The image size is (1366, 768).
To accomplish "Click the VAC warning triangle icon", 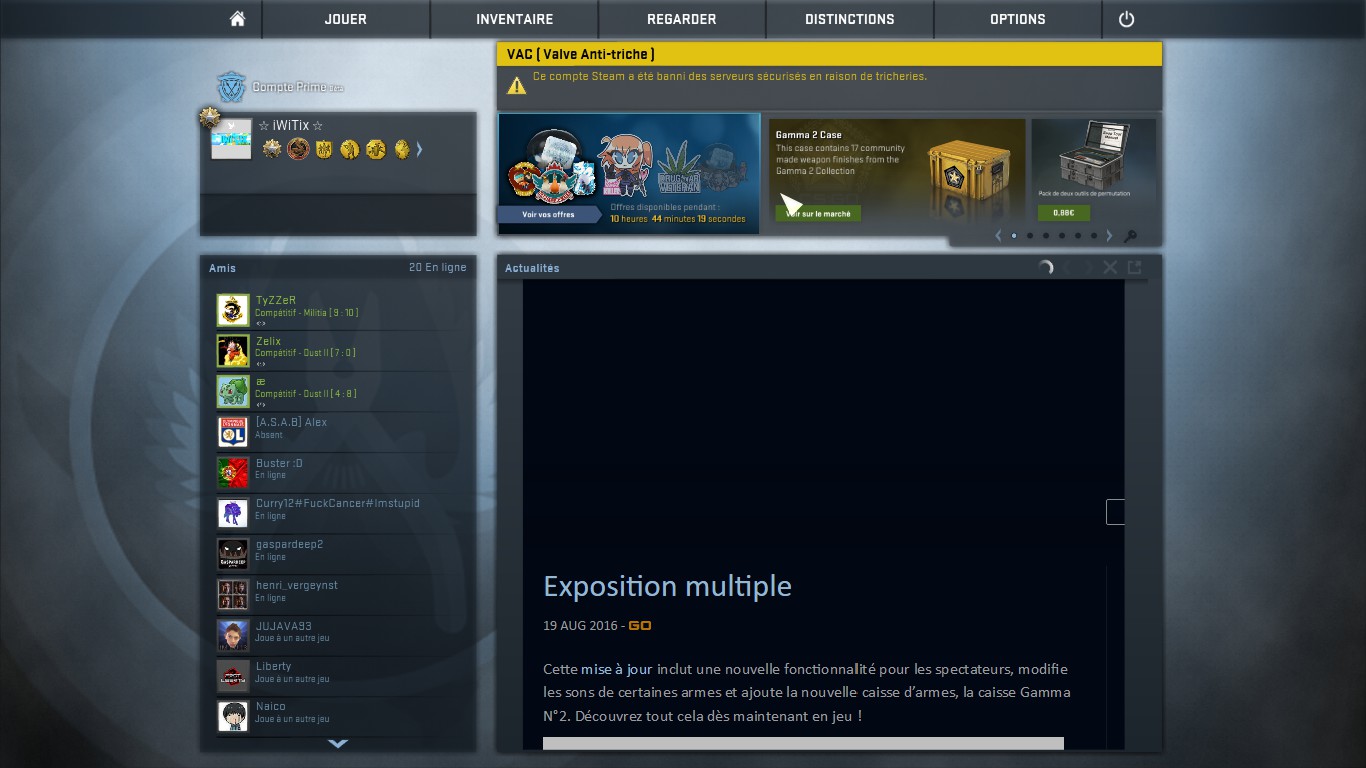I will (x=516, y=85).
